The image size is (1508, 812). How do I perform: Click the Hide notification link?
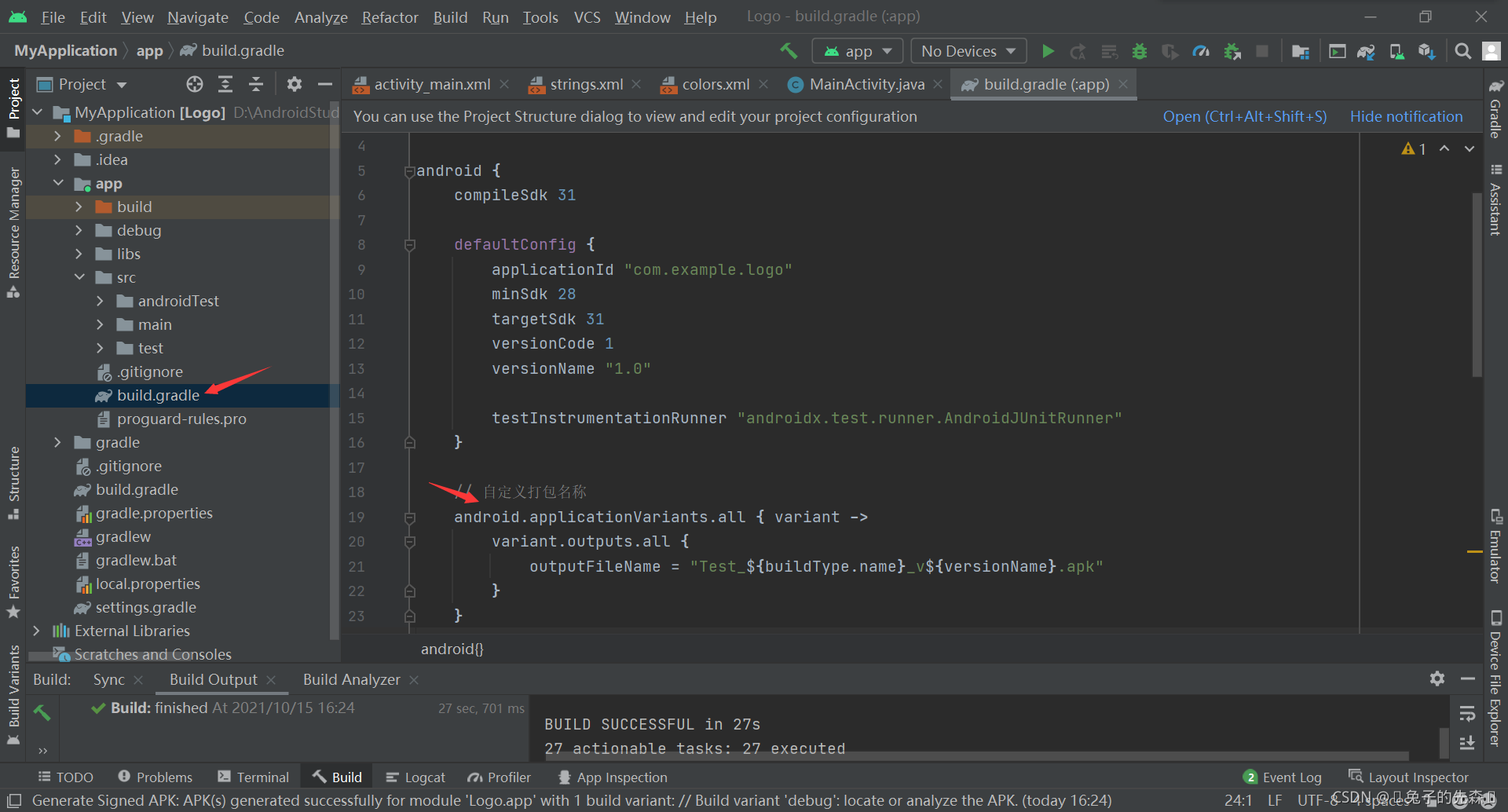click(1406, 116)
